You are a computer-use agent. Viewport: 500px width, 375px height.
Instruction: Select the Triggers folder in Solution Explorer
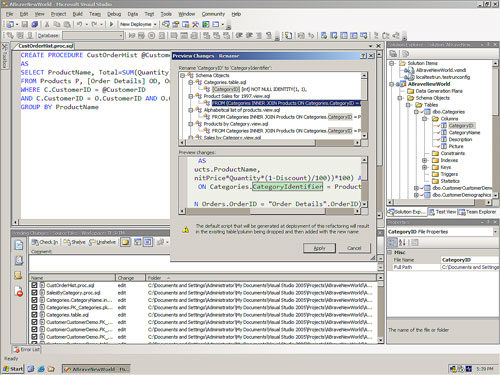449,174
